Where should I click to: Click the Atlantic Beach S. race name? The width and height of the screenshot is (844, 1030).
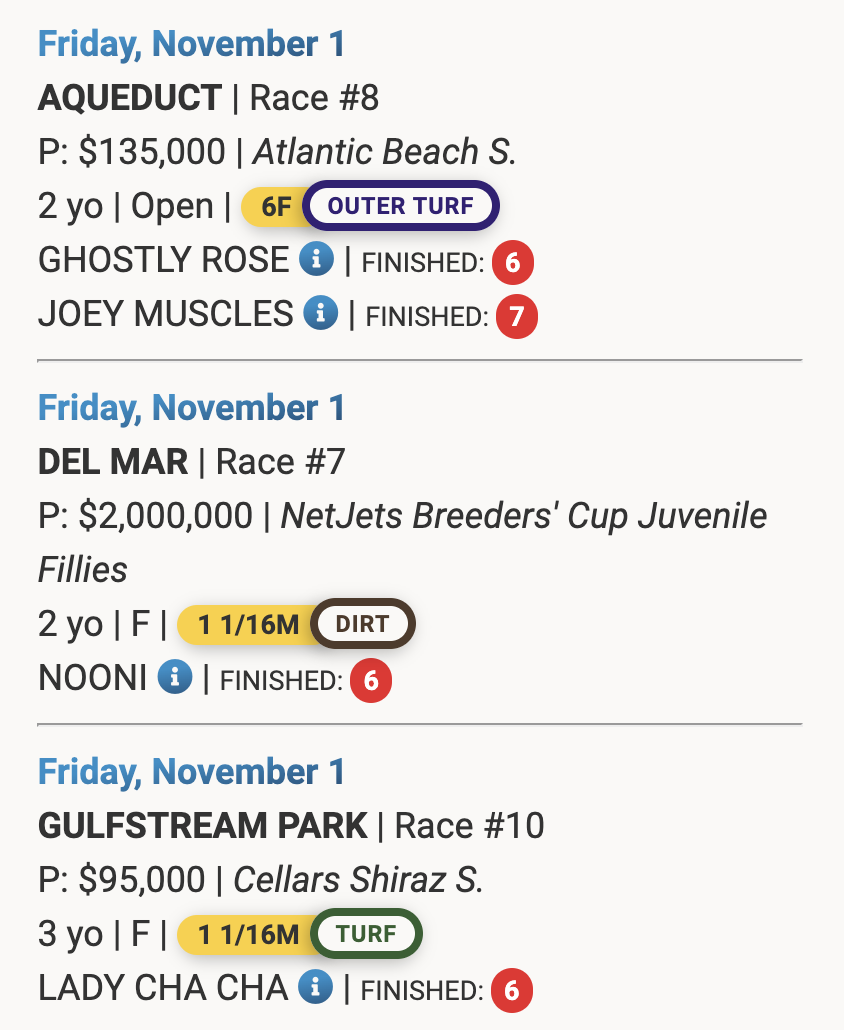pos(384,152)
